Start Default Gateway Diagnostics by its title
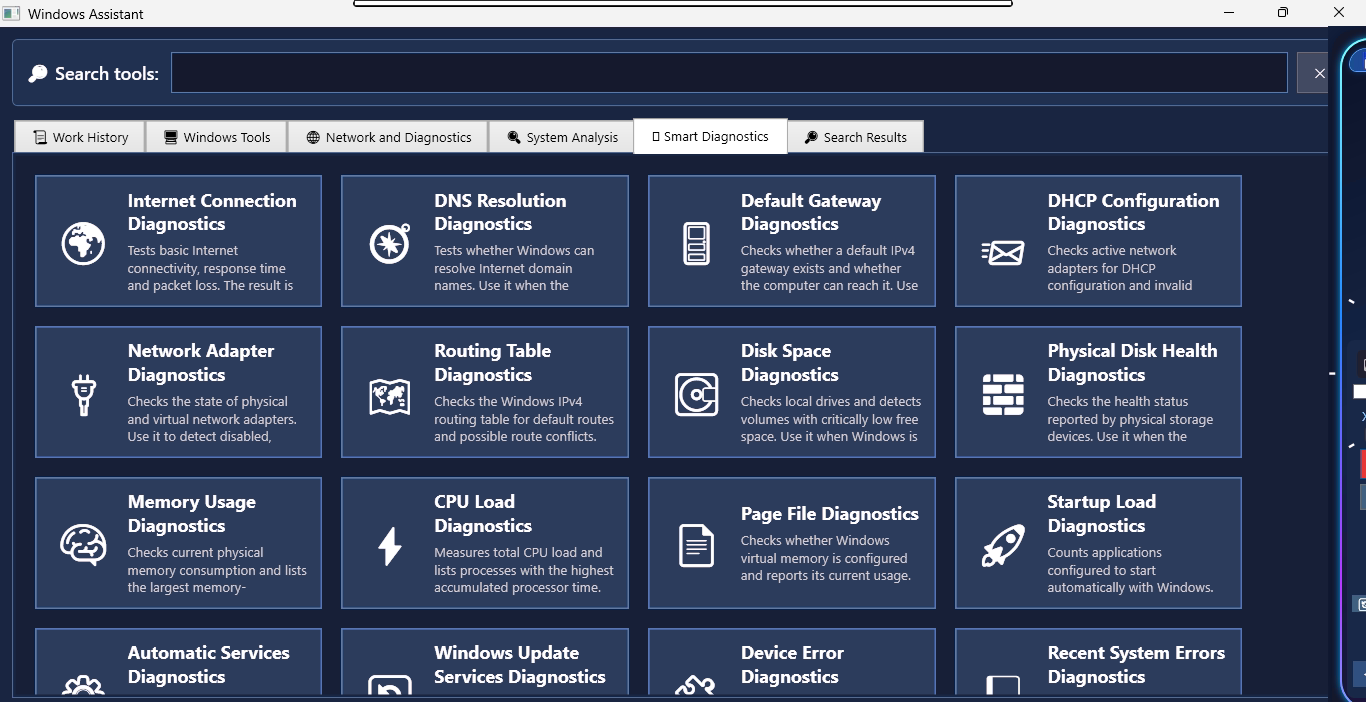Viewport: 1366px width, 702px height. (811, 212)
